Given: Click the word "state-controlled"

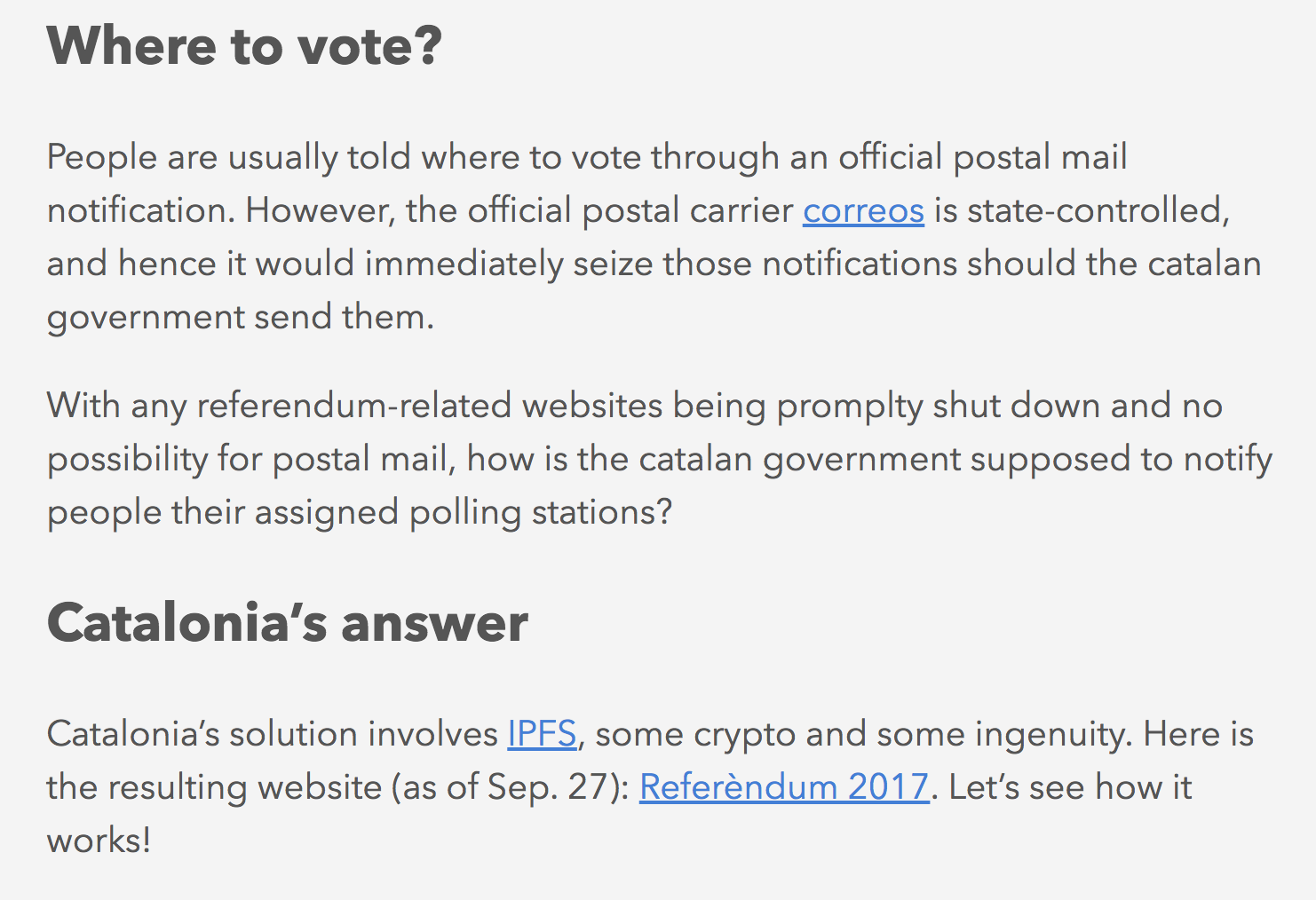Looking at the screenshot, I should 1098,211.
